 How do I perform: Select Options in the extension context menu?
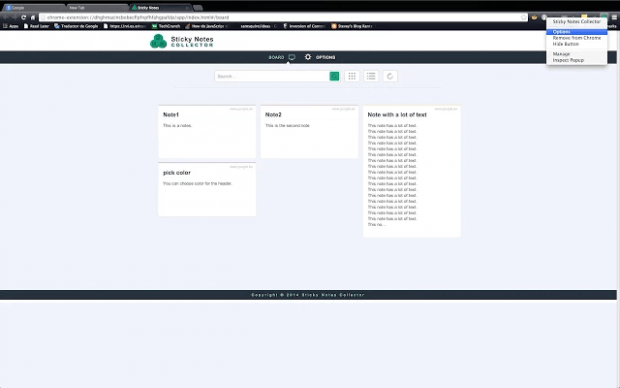577,32
